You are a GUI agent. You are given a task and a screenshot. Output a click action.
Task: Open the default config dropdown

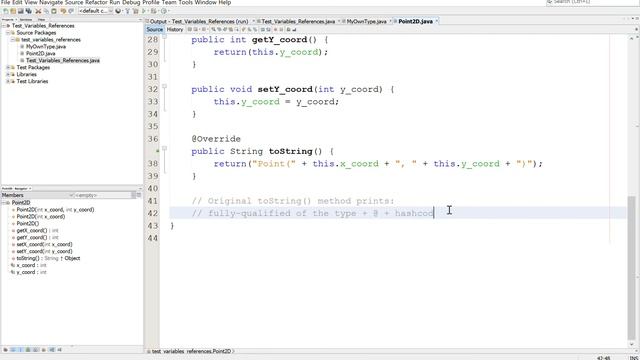click(x=96, y=11)
